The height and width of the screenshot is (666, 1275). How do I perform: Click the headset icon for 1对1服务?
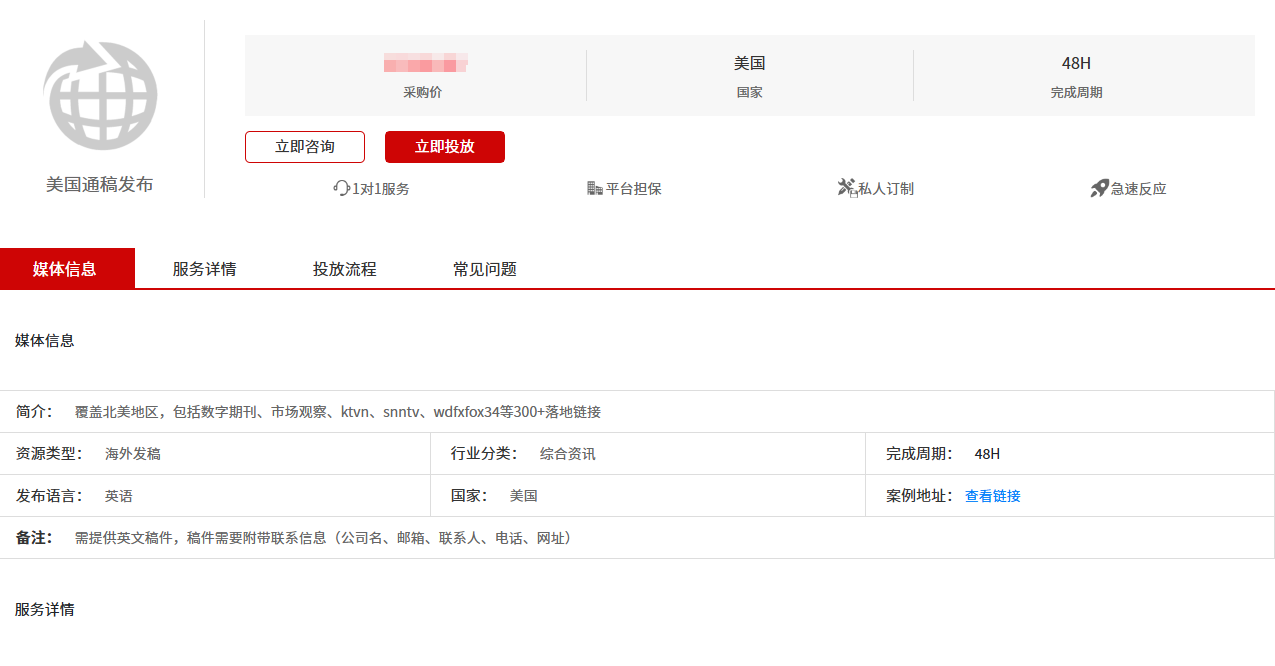341,188
